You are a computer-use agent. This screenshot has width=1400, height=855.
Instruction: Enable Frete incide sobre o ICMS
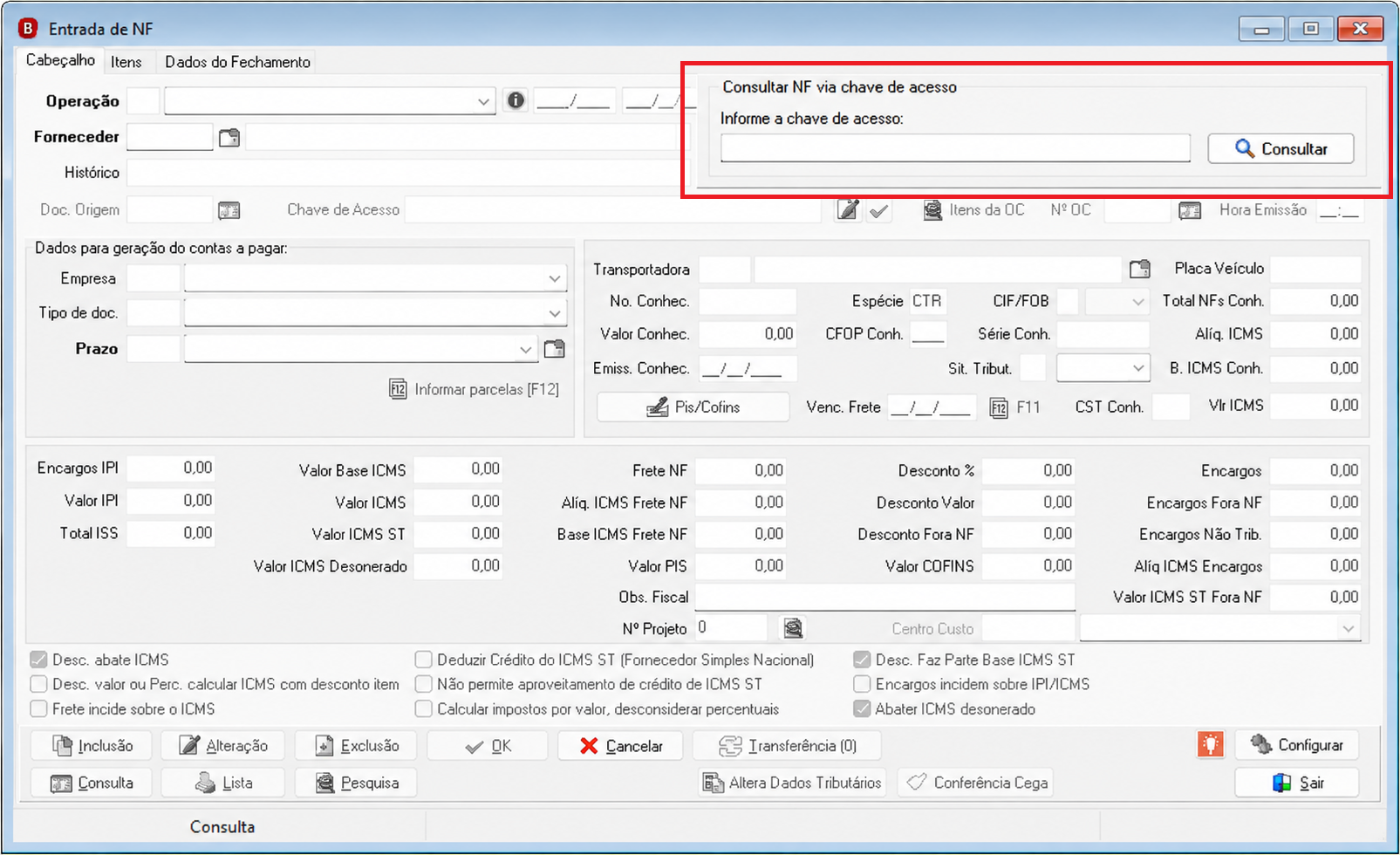pos(38,708)
